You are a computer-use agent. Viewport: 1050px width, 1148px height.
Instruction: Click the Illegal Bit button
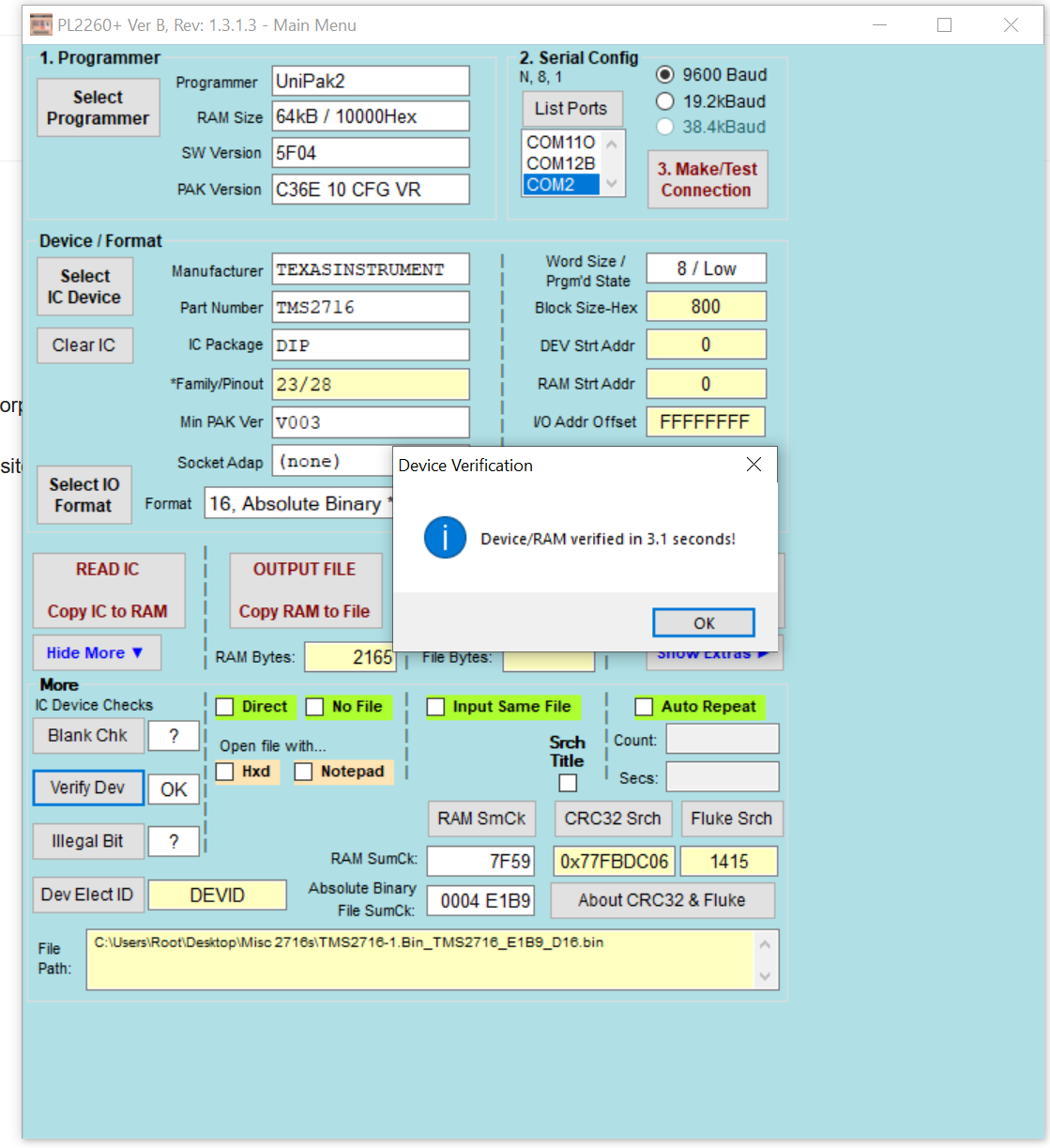coord(88,841)
